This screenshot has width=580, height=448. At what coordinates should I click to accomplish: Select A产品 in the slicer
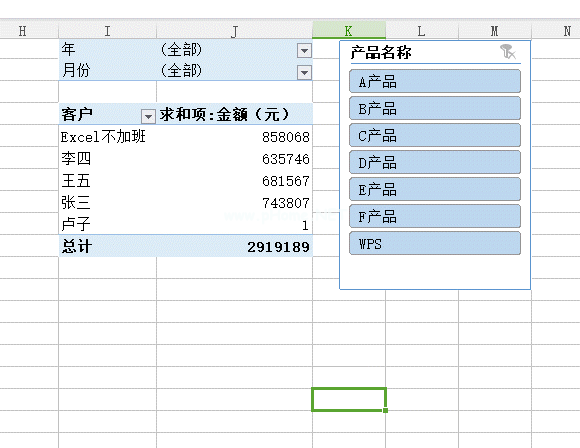(435, 81)
